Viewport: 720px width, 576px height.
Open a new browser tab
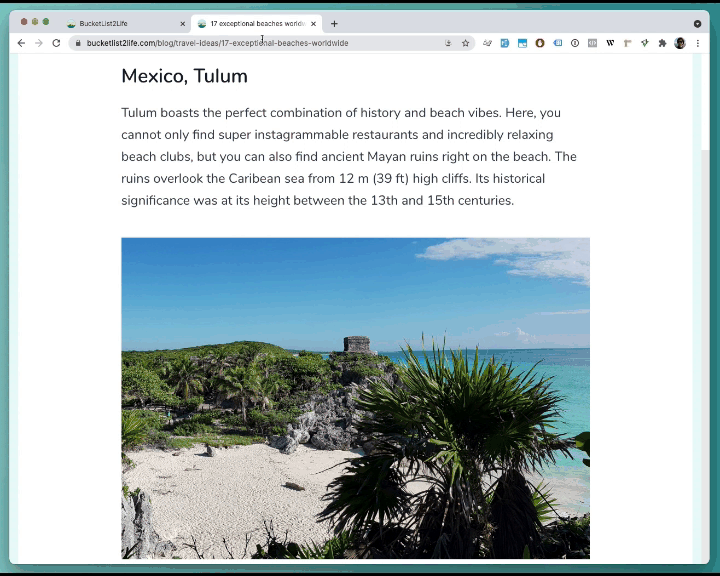coord(334,23)
